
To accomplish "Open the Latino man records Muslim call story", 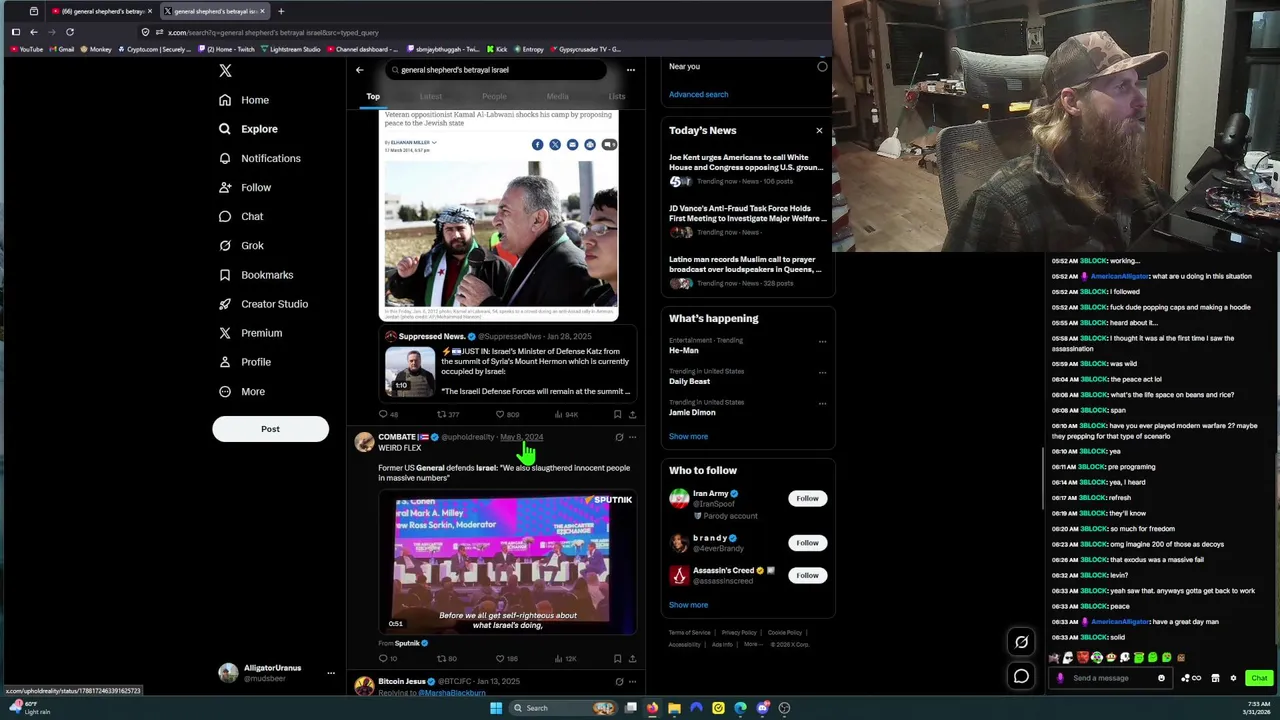I will tap(746, 271).
